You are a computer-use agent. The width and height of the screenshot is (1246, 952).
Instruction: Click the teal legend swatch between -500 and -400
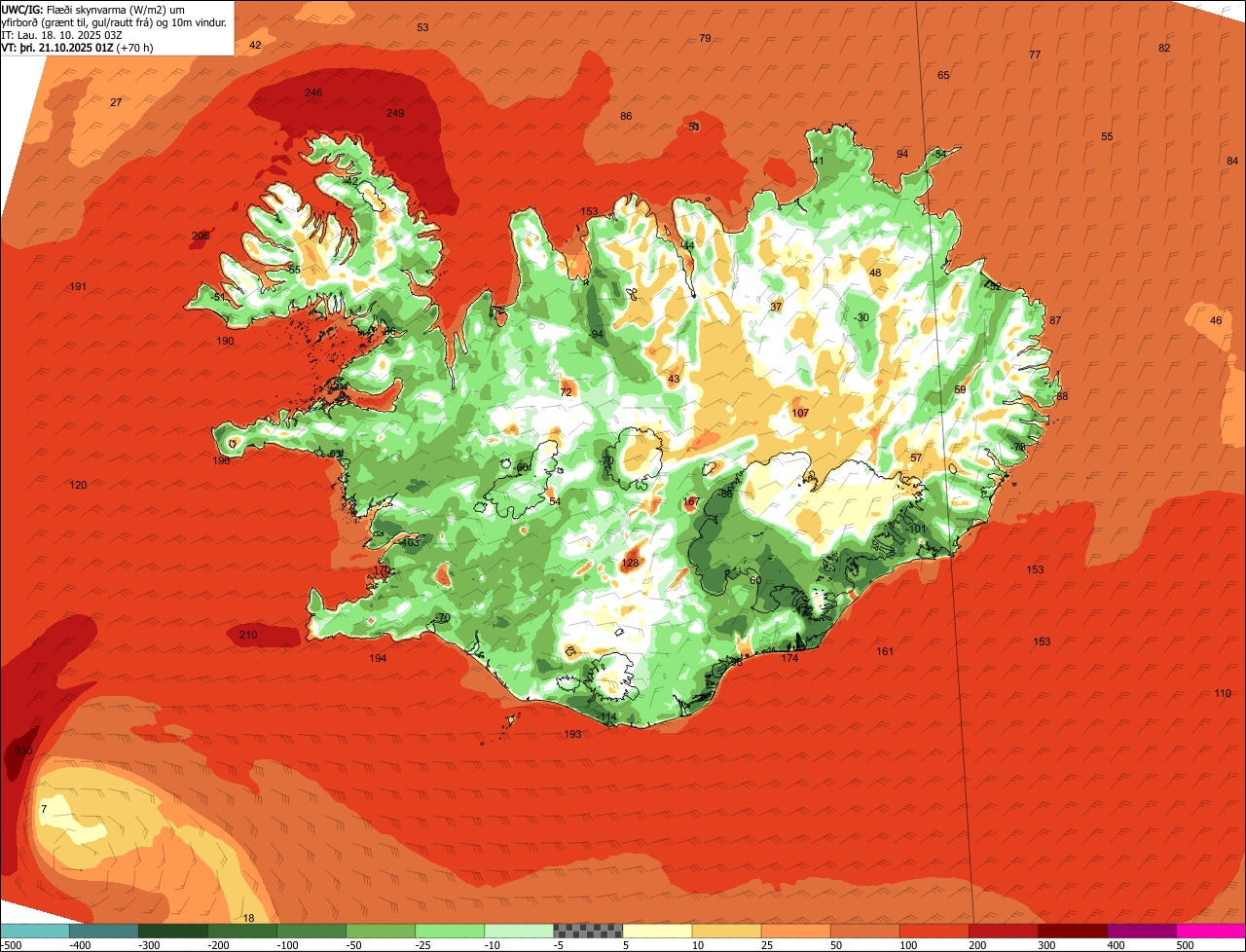coord(34,931)
